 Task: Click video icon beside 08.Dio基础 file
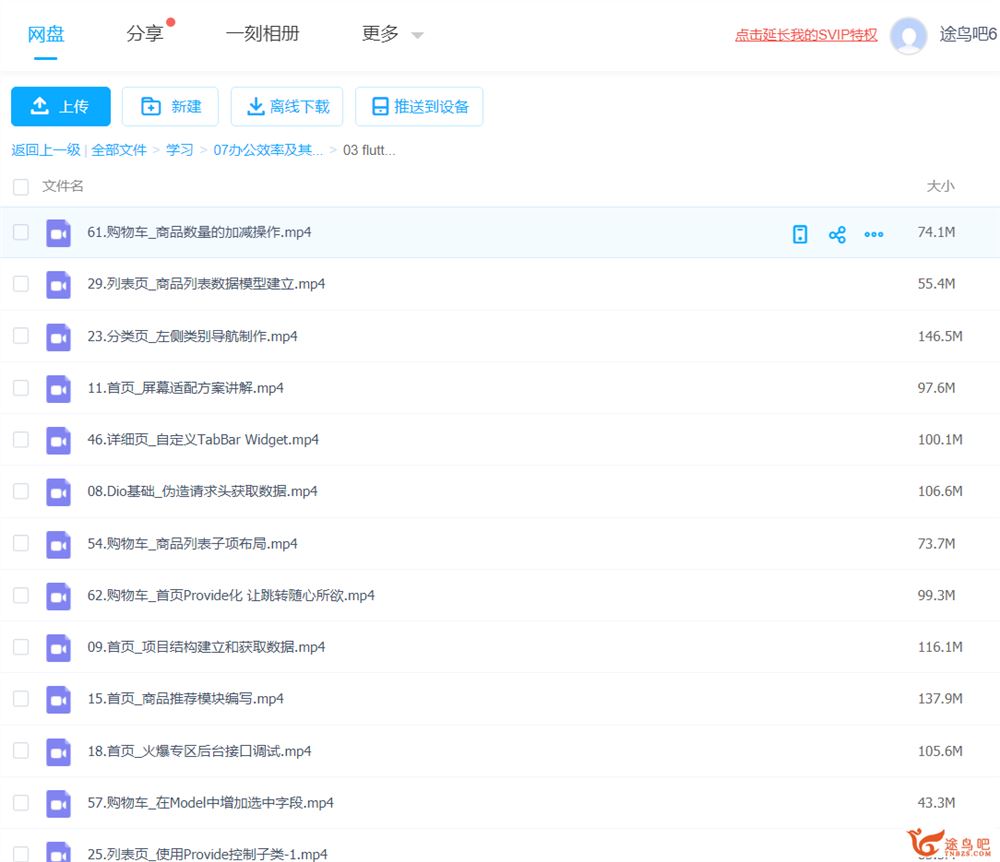click(x=59, y=492)
